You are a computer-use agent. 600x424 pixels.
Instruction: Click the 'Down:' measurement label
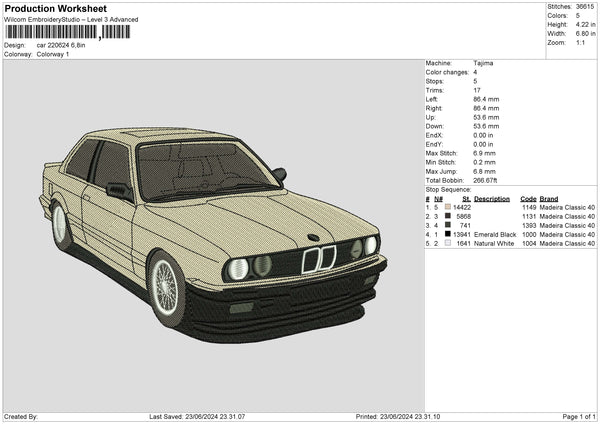click(434, 126)
